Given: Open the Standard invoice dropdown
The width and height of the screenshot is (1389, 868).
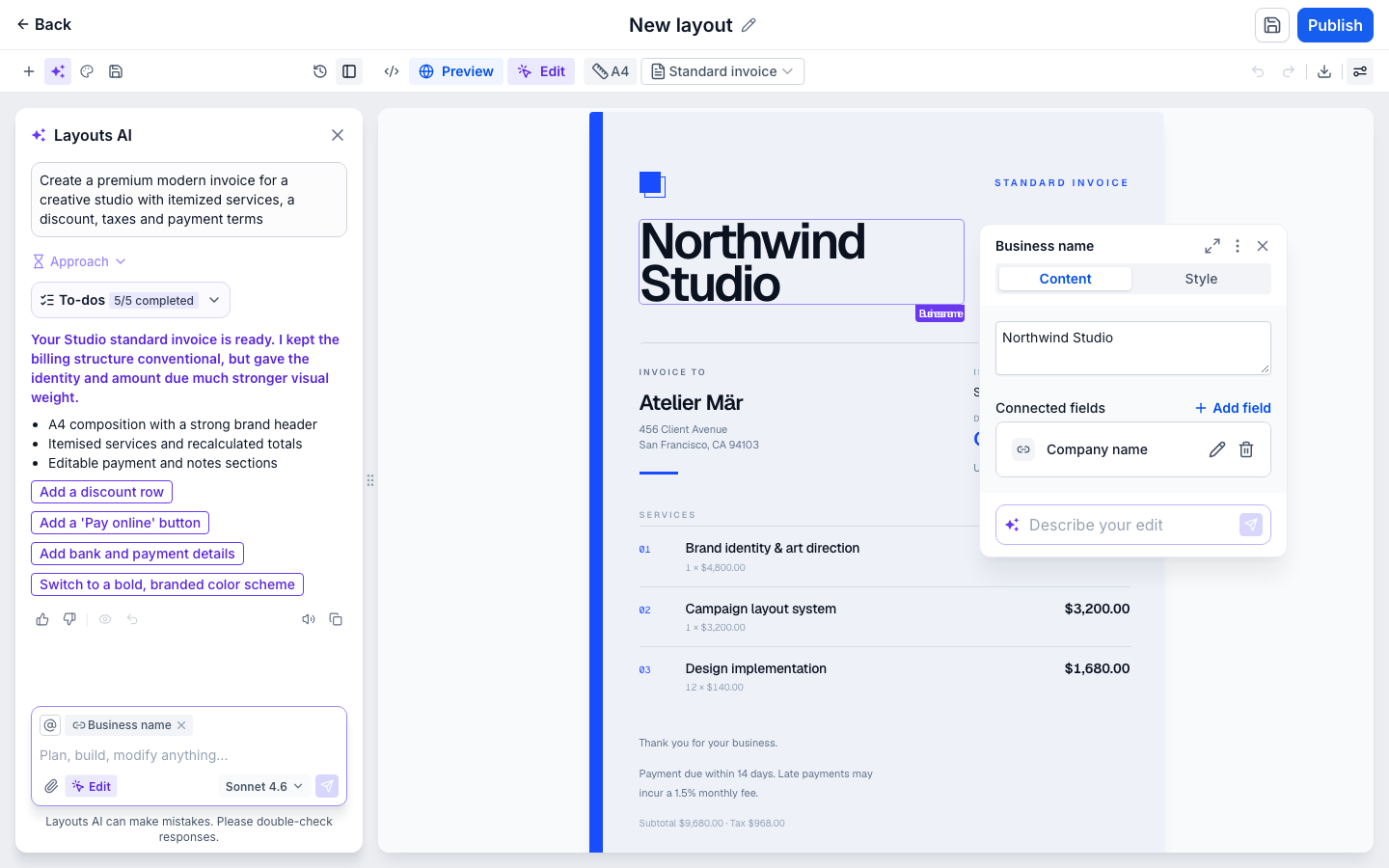Looking at the screenshot, I should (722, 71).
